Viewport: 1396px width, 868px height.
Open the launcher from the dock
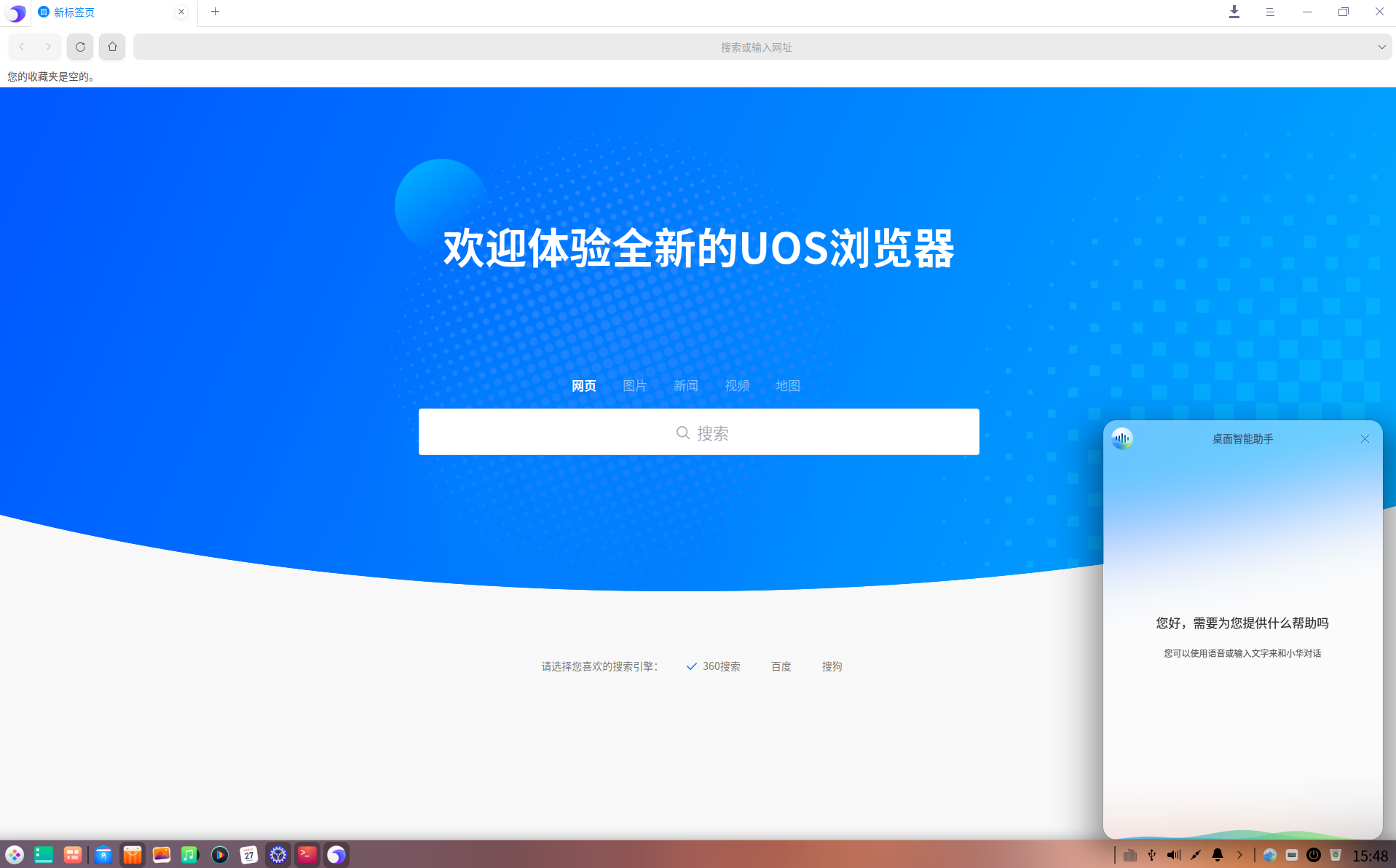(x=15, y=854)
